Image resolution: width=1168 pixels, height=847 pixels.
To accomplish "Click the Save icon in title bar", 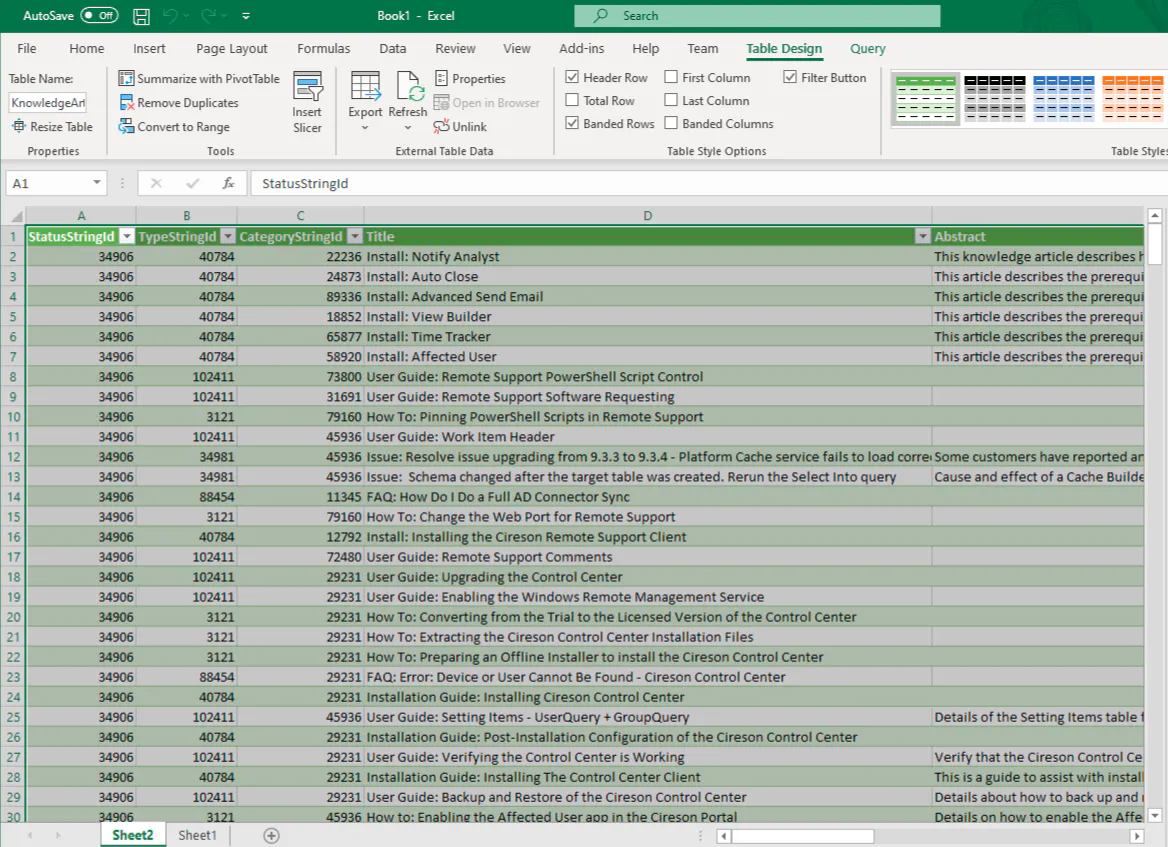I will (141, 16).
